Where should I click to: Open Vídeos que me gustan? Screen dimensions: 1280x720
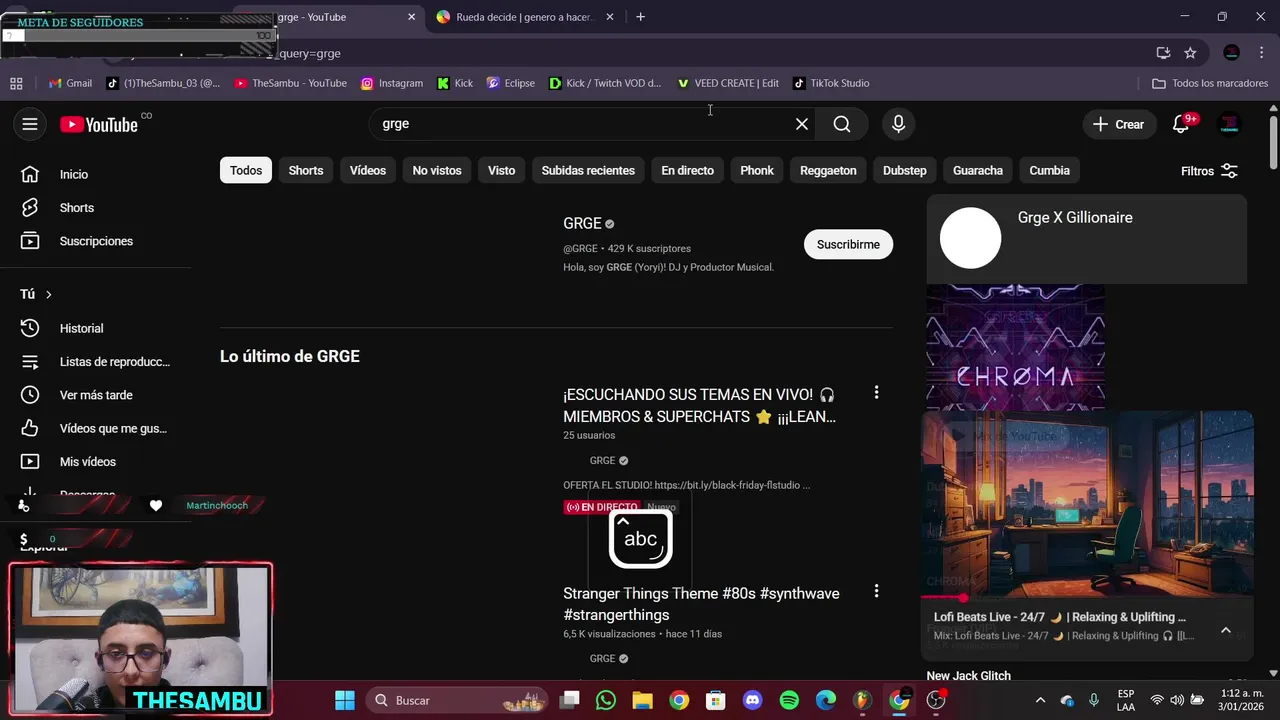pos(113,428)
